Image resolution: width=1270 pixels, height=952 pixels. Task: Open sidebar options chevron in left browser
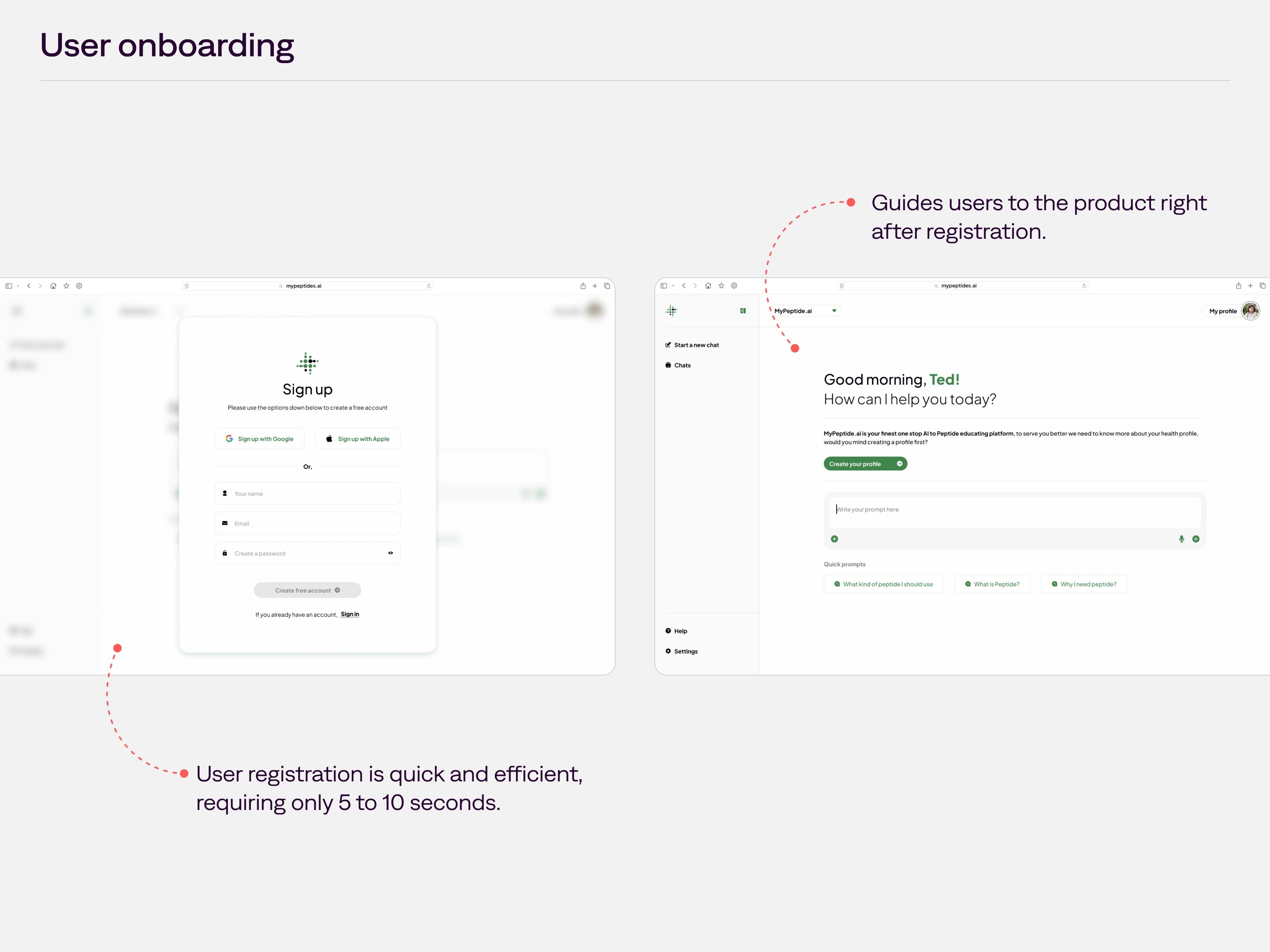coord(18,286)
